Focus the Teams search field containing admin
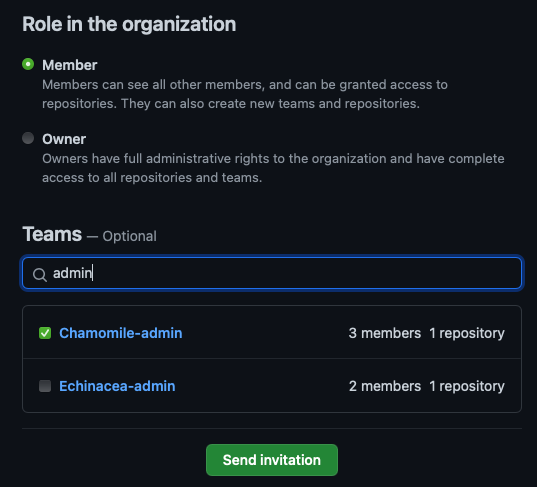 click(272, 273)
